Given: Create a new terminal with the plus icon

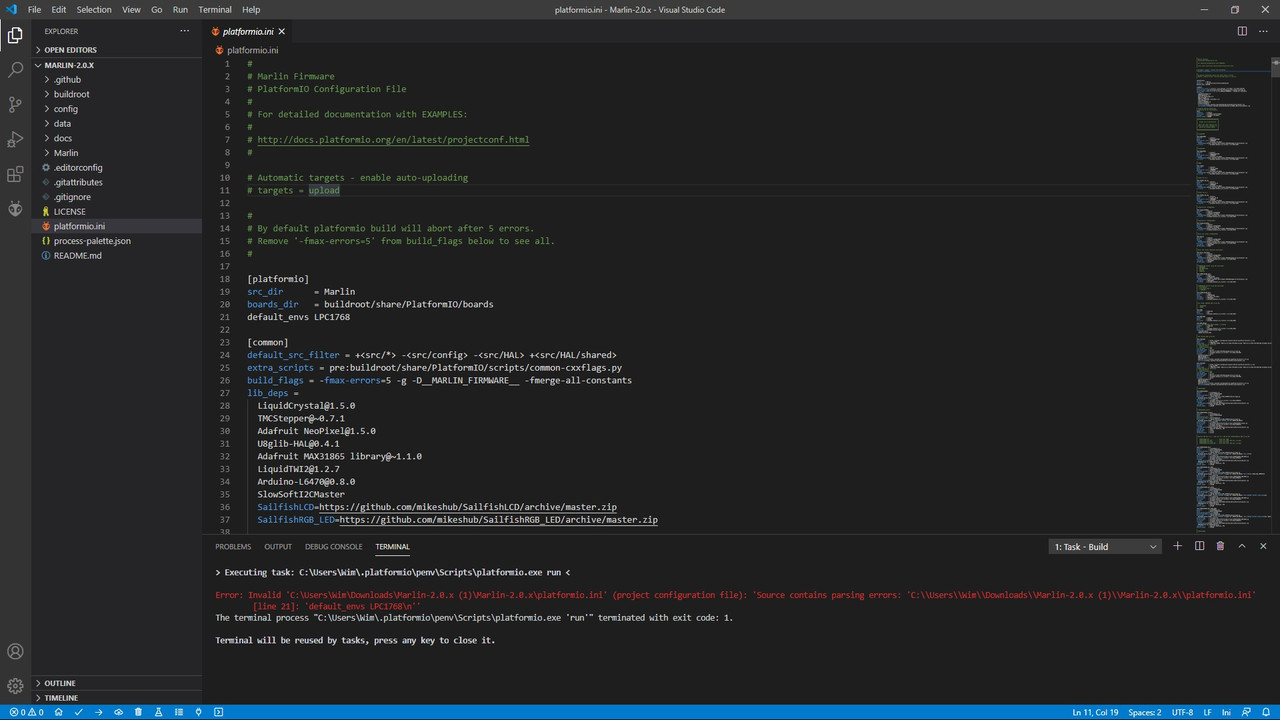Looking at the screenshot, I should pyautogui.click(x=1177, y=546).
